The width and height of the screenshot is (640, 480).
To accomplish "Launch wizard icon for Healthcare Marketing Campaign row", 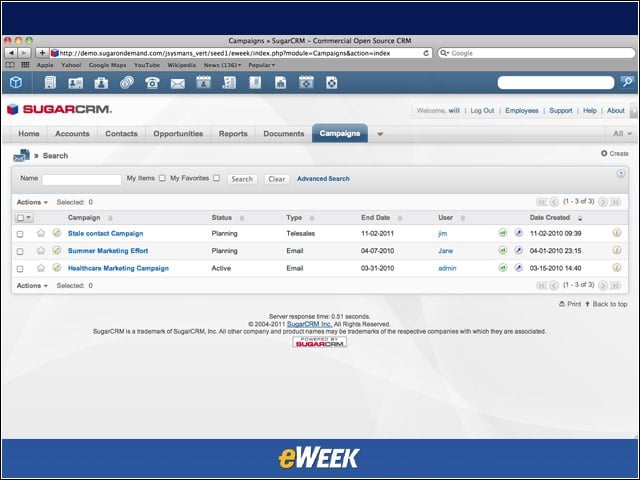I will tap(519, 268).
